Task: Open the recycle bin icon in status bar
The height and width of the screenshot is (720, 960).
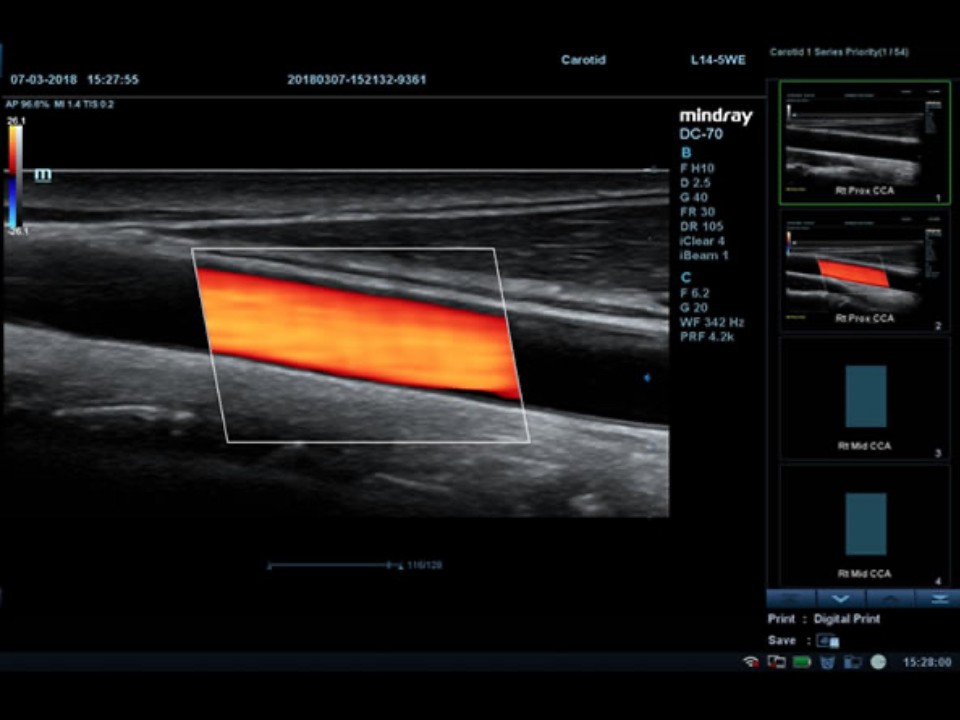Action: [x=827, y=662]
